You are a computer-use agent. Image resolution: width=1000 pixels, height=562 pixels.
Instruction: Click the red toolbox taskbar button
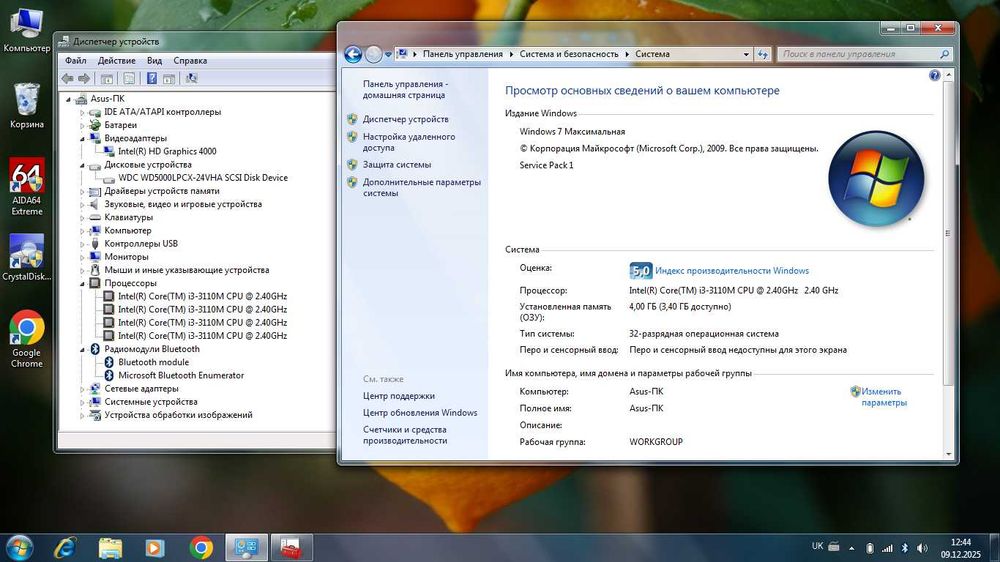point(291,548)
